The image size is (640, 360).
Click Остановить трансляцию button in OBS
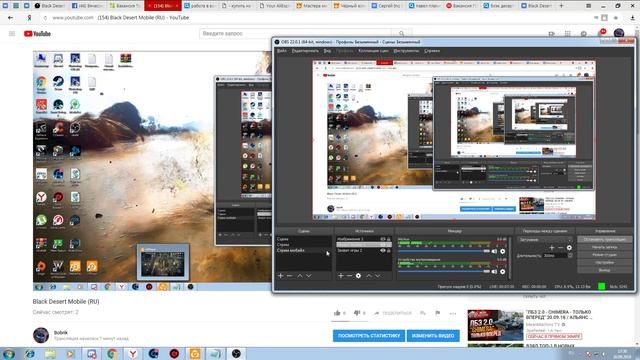[605, 240]
